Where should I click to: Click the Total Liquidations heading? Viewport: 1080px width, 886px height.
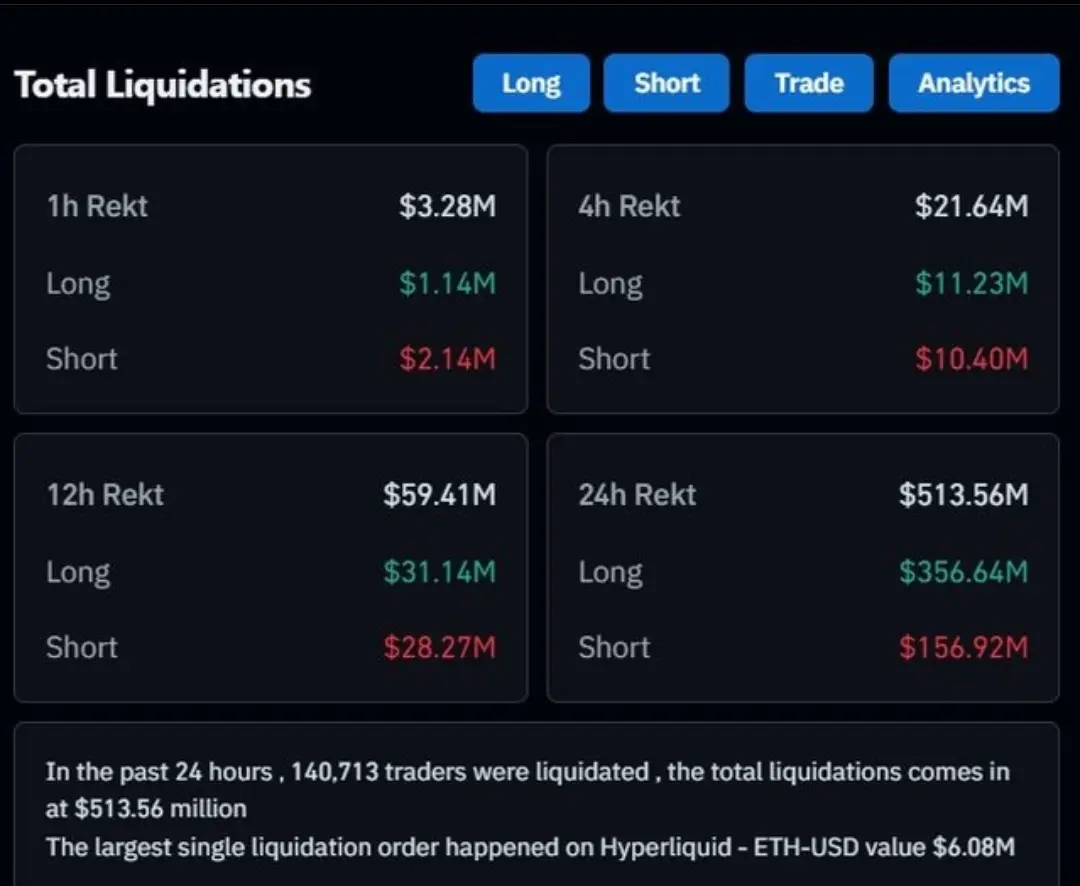[x=163, y=85]
